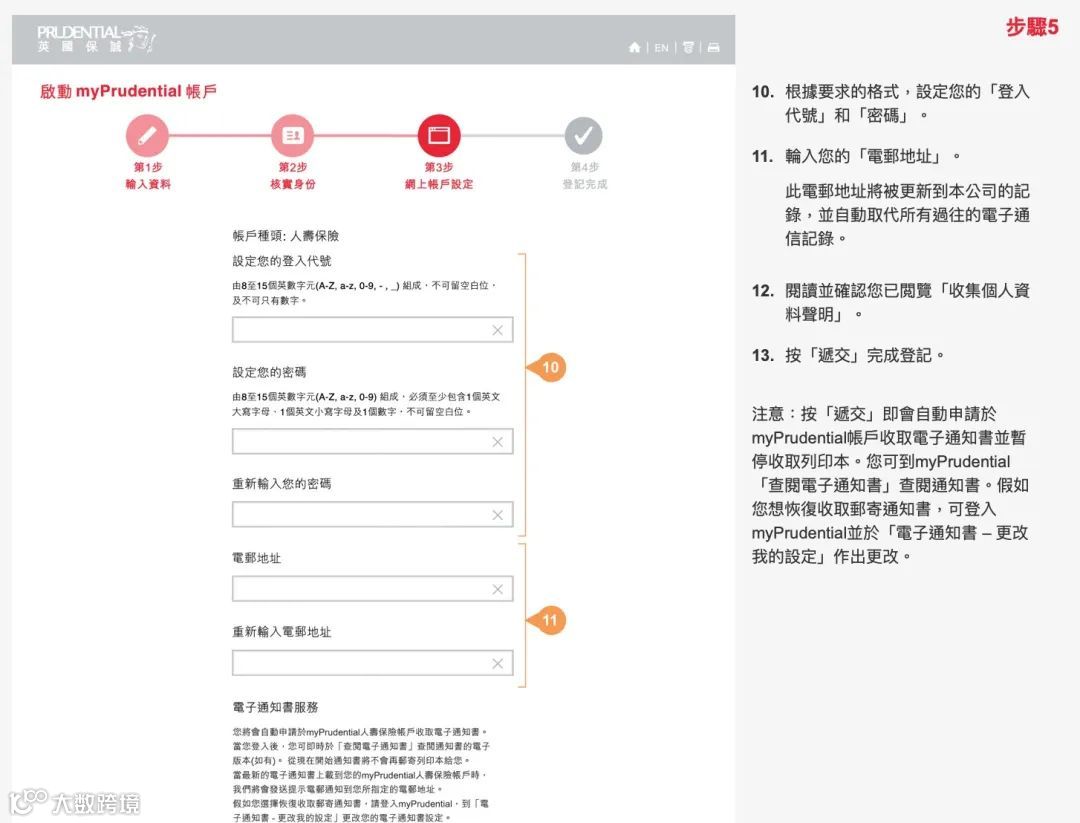Clear the 重新輸入您的密碼 field with its X
The image size is (1080, 823).
497,515
